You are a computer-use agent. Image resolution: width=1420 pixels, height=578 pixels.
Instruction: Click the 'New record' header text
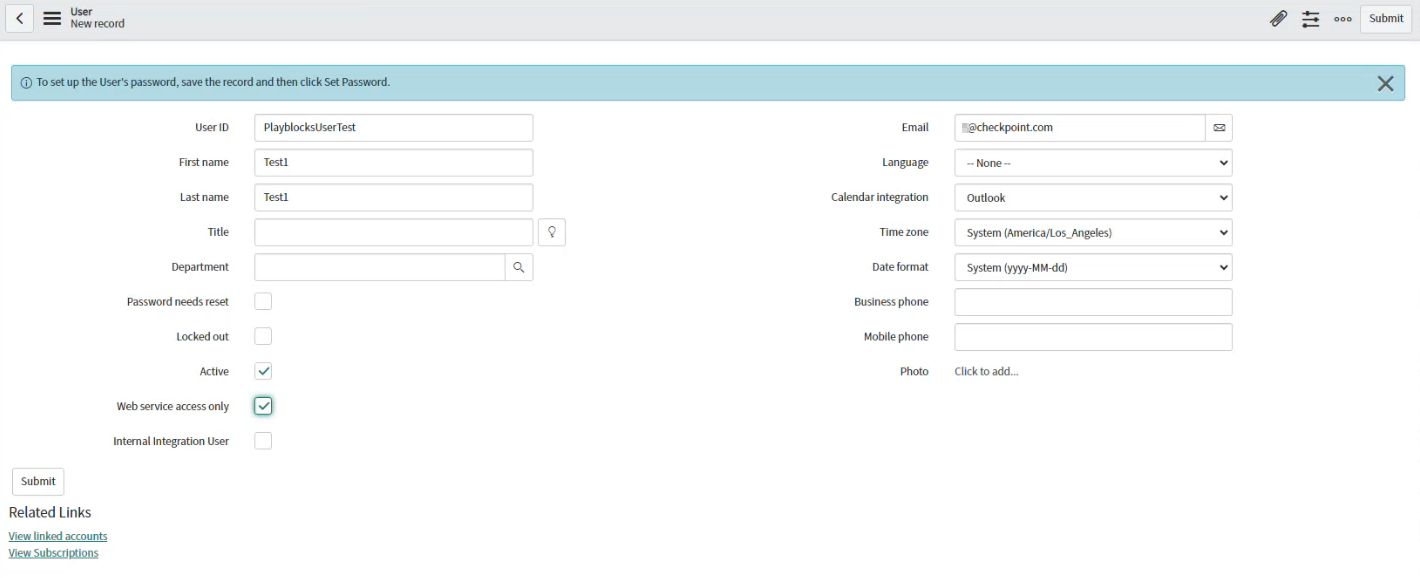pos(97,24)
